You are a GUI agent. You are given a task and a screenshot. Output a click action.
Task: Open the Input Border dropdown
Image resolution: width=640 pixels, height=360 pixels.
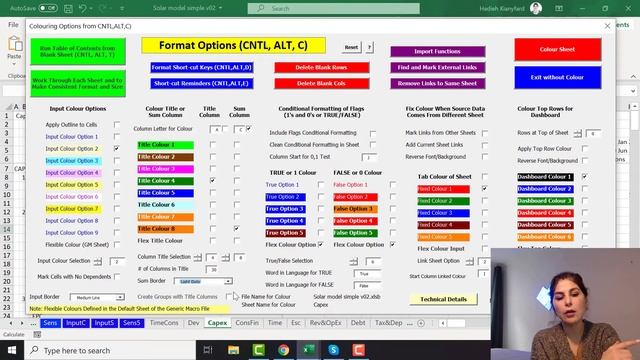tap(120, 298)
